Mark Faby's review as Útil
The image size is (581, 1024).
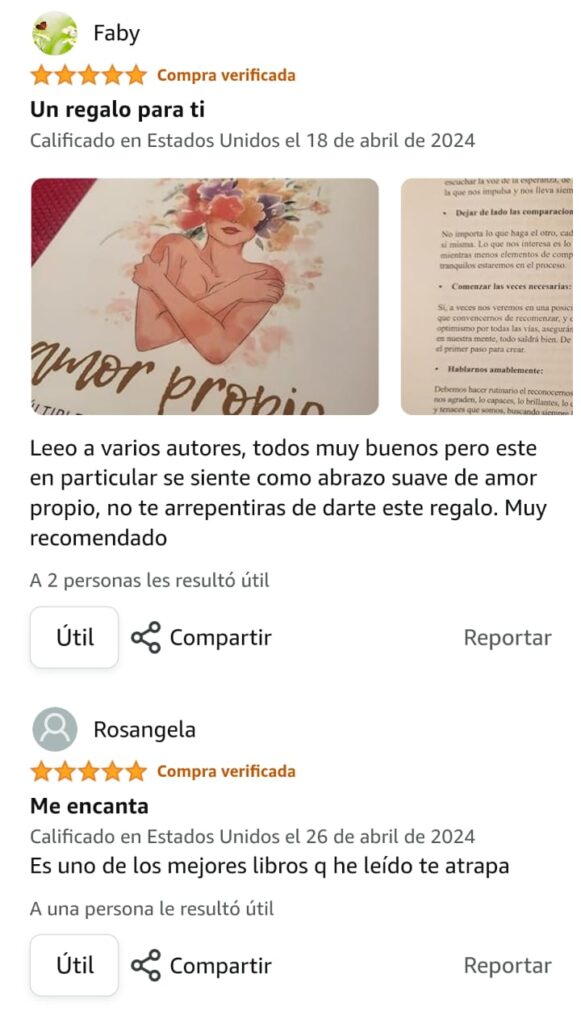pos(74,637)
